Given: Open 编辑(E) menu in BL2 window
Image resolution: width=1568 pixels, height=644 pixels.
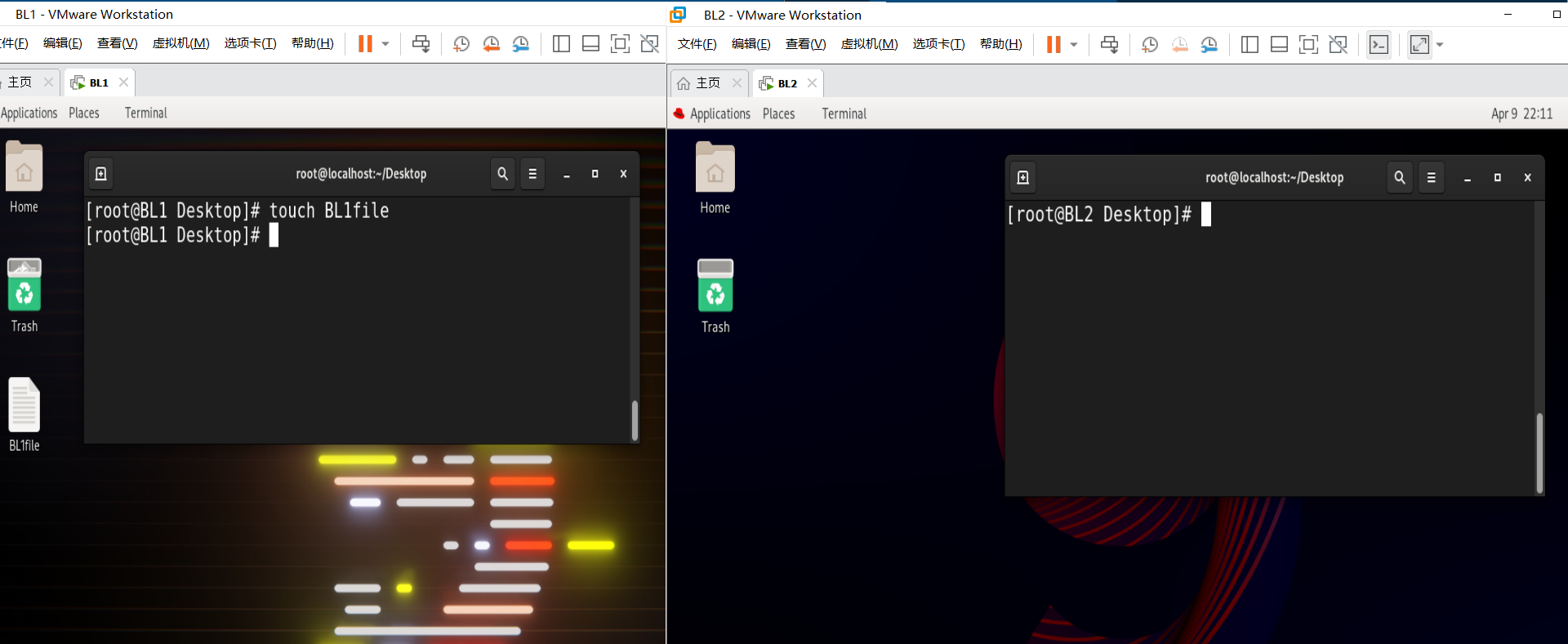Looking at the screenshot, I should pyautogui.click(x=751, y=44).
